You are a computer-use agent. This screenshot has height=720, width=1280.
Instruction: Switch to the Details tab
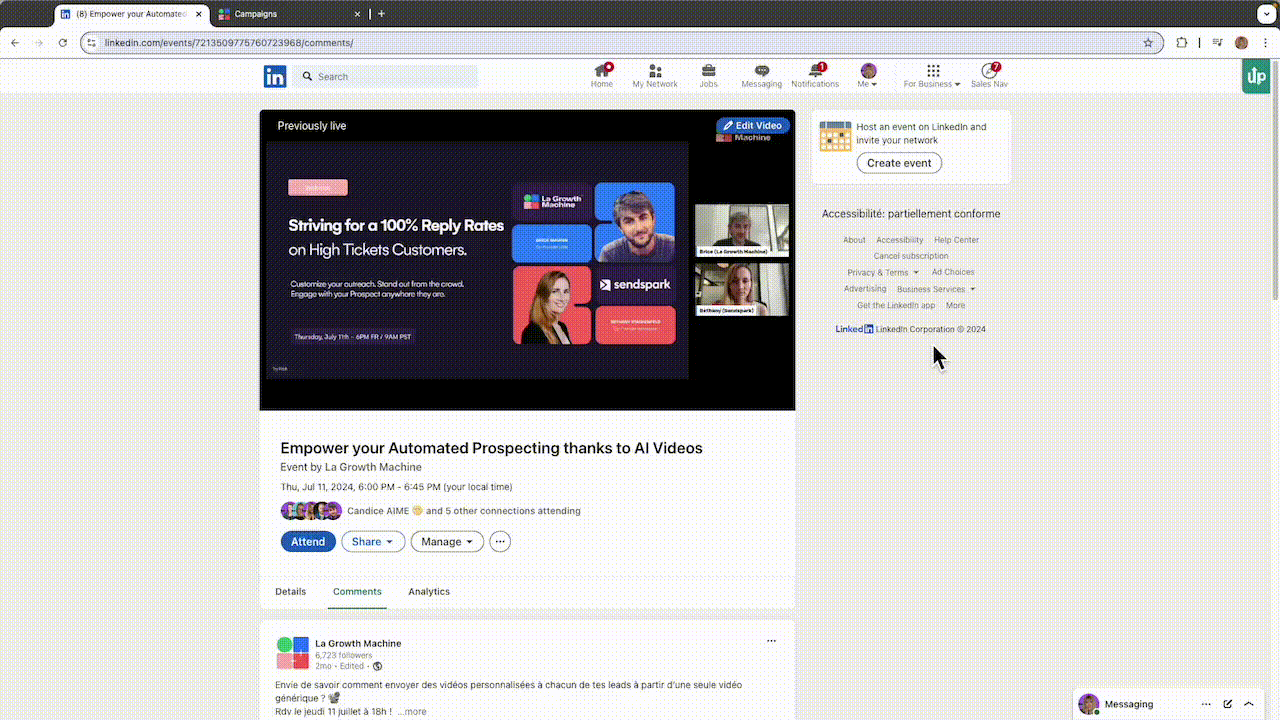pos(291,591)
